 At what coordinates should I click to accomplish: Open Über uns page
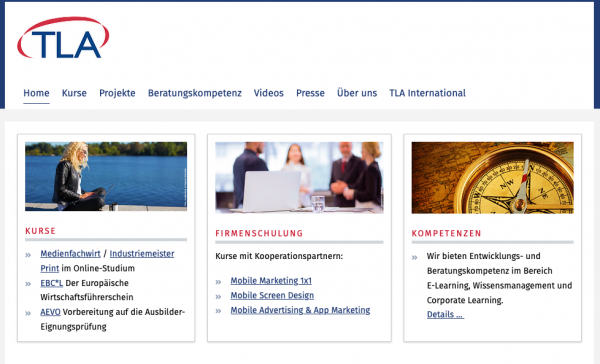[357, 93]
